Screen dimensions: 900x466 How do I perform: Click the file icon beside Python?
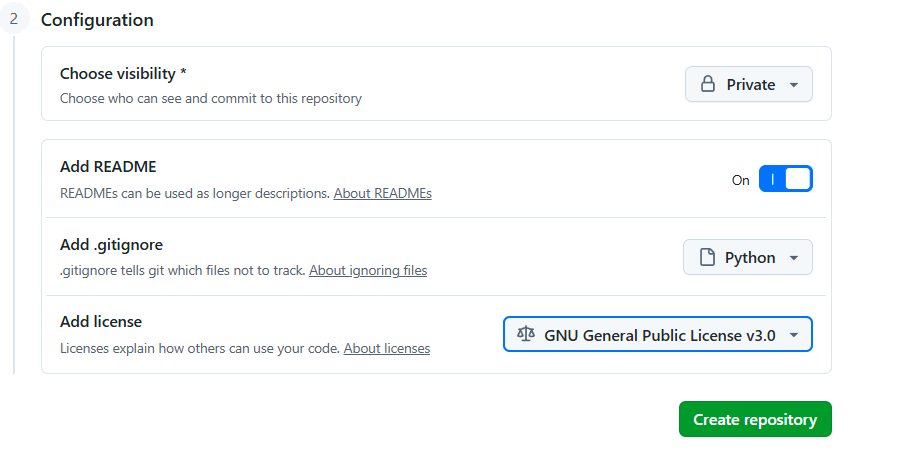707,257
